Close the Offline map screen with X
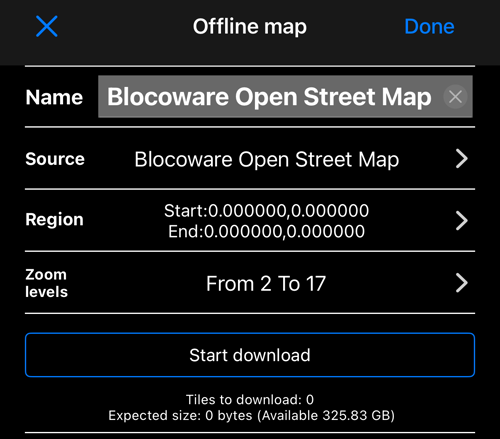The image size is (500, 439). click(47, 26)
